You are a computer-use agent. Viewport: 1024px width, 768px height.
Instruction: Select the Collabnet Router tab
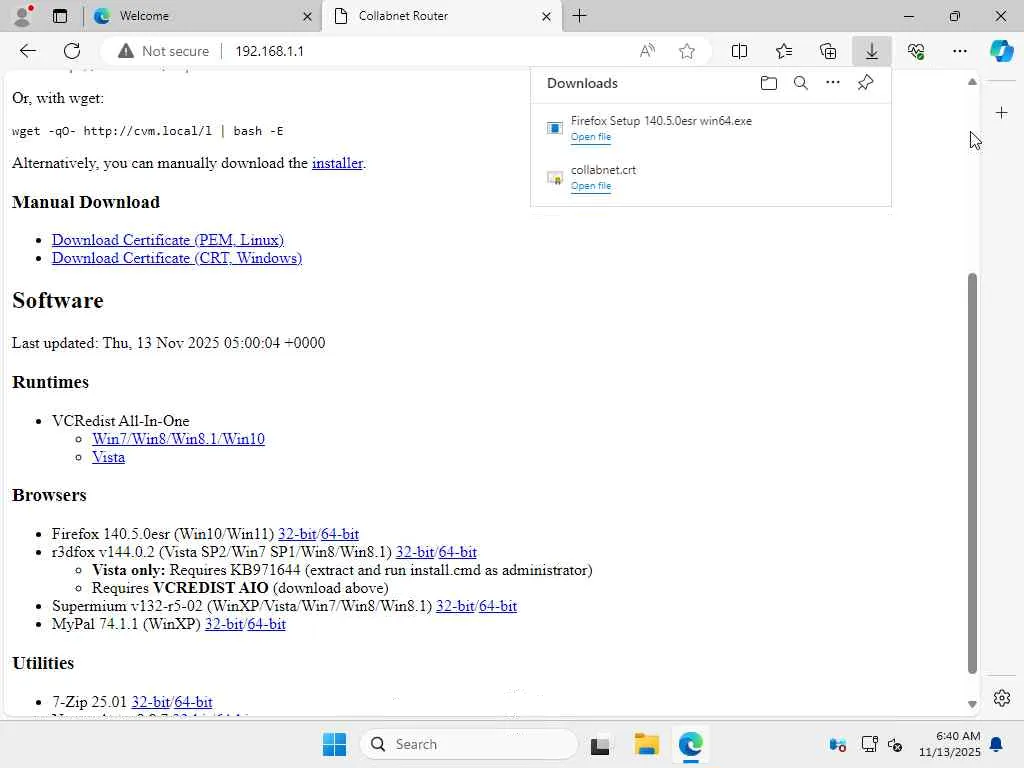(x=441, y=16)
